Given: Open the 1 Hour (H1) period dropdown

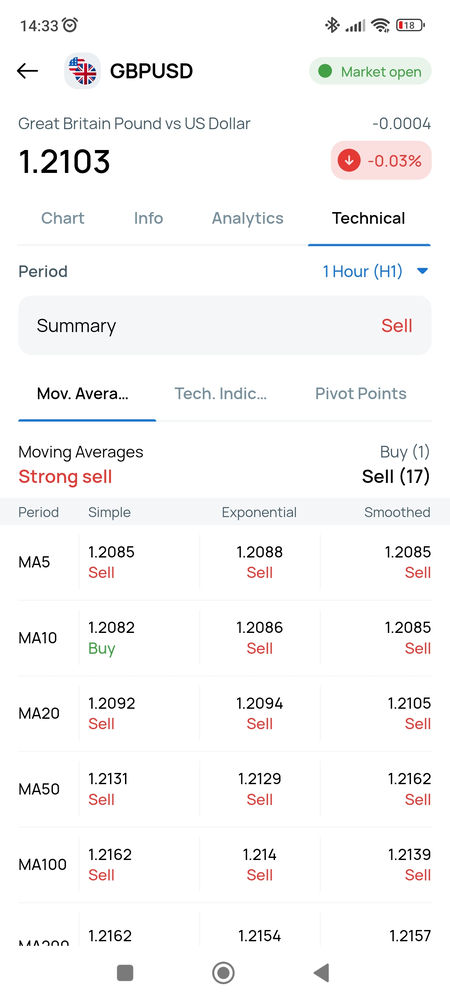Looking at the screenshot, I should (x=375, y=272).
